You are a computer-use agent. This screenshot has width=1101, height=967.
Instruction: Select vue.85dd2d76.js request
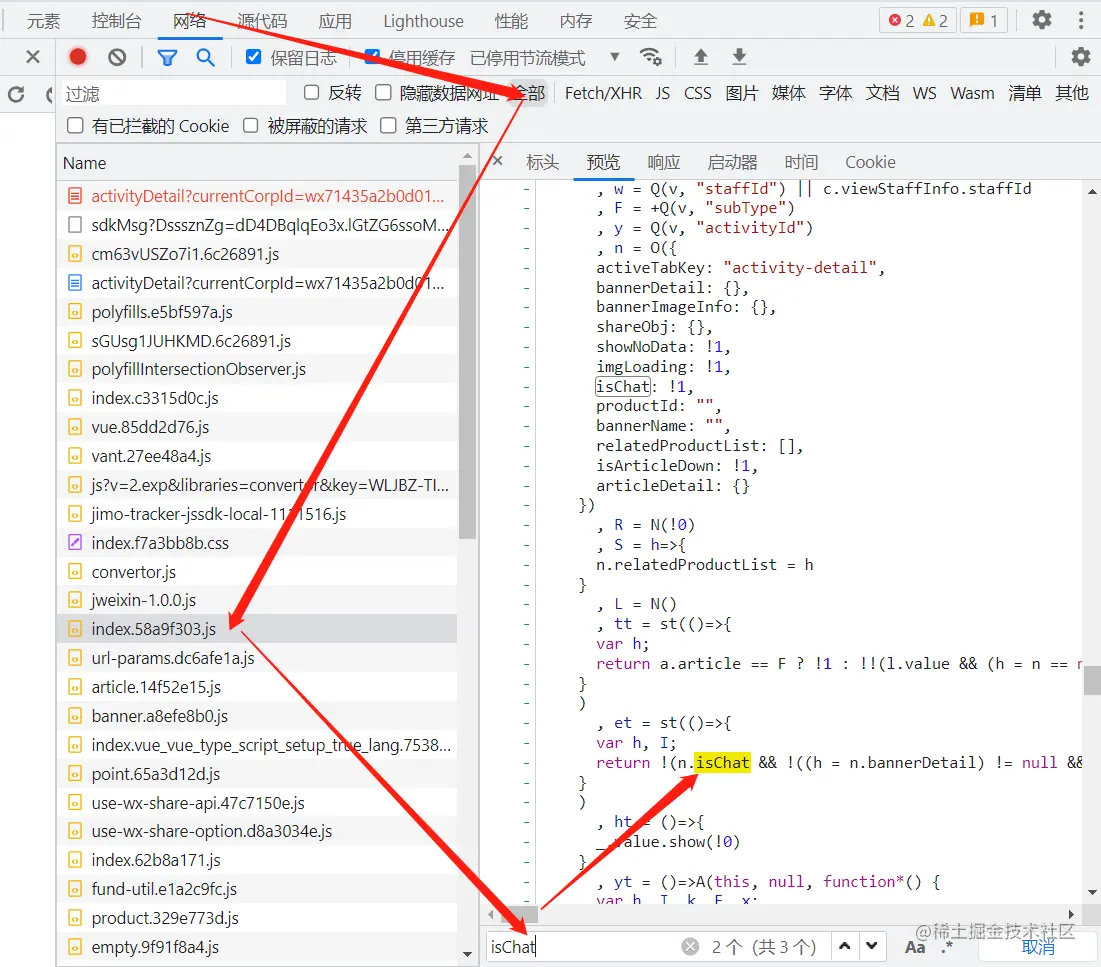tap(256, 427)
